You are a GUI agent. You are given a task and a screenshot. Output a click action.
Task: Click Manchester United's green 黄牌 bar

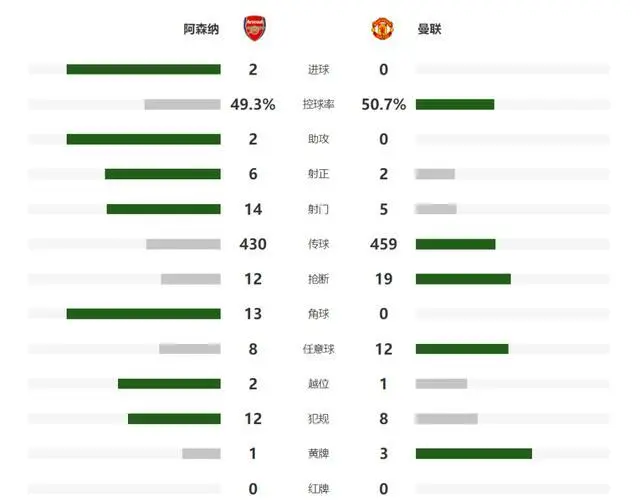coord(474,453)
